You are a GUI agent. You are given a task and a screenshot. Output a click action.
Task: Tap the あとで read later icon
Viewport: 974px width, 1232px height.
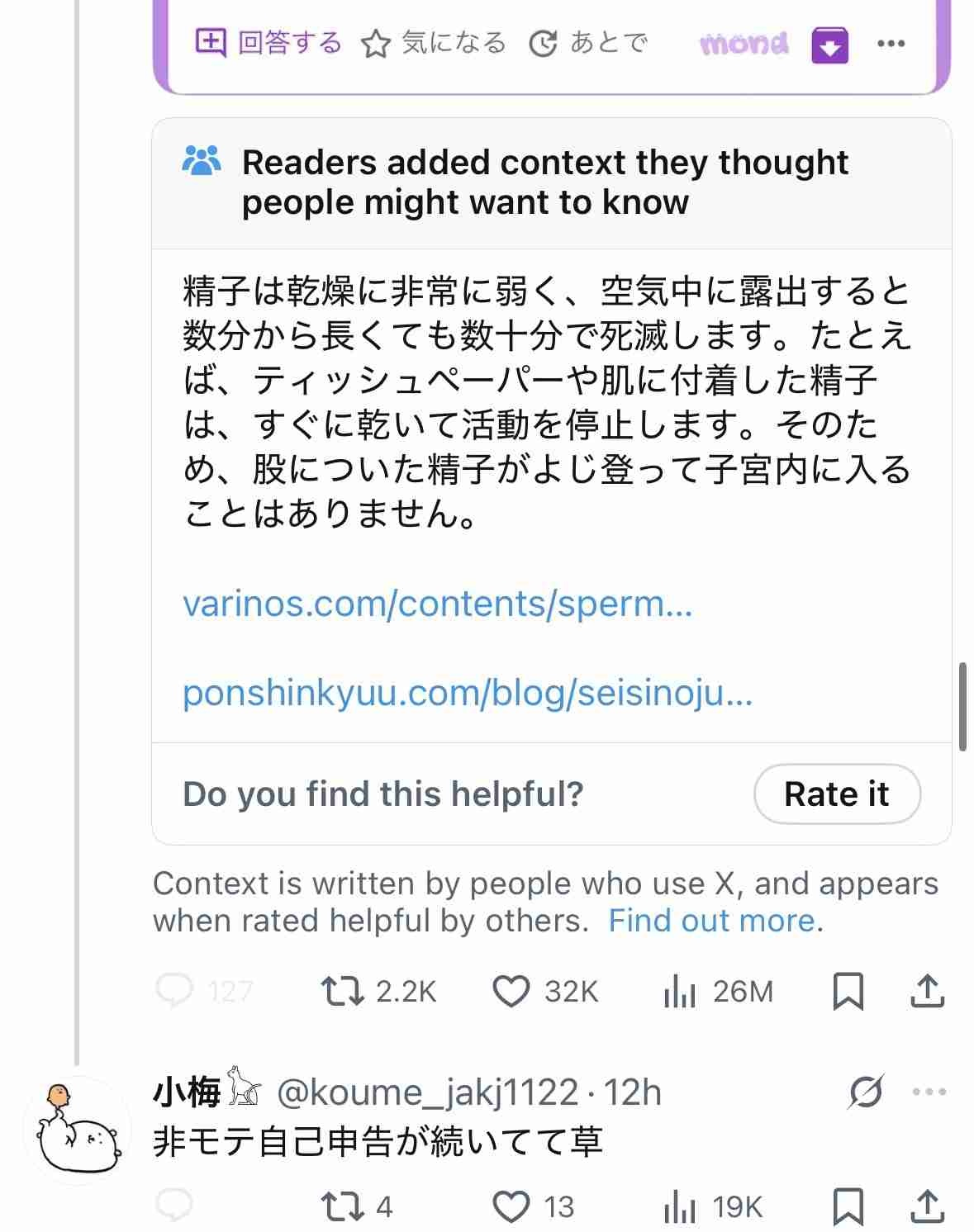pyautogui.click(x=543, y=44)
